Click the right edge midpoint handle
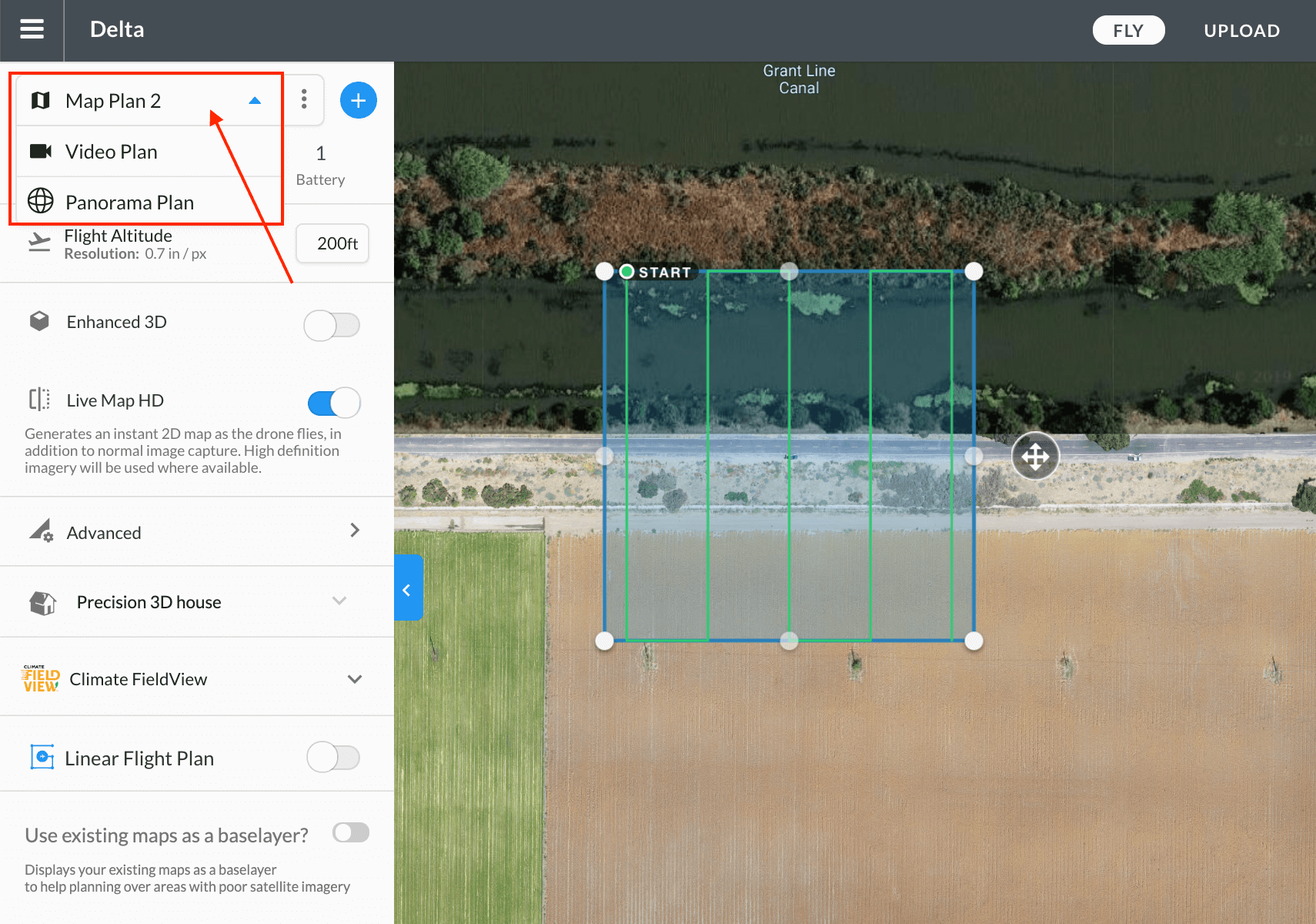Screen dimensions: 1316x924 pos(974,456)
